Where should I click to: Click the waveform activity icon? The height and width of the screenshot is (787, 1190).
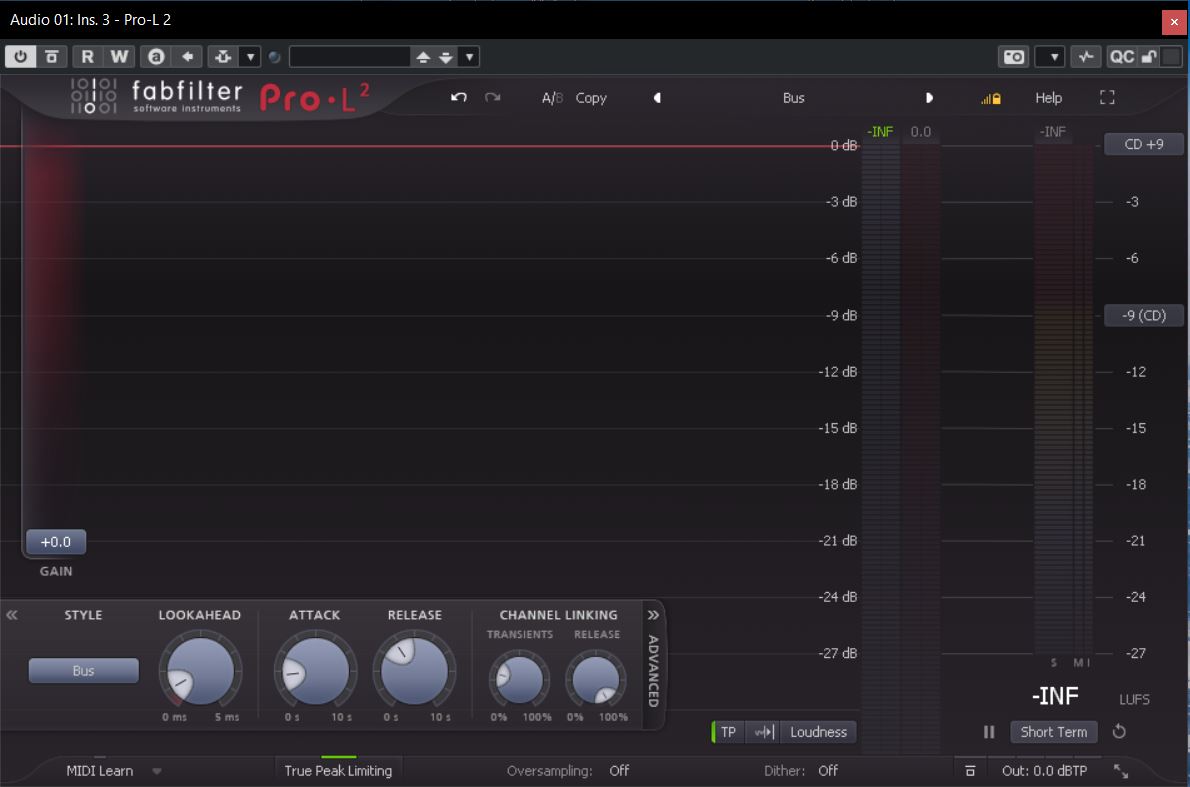(x=1086, y=57)
